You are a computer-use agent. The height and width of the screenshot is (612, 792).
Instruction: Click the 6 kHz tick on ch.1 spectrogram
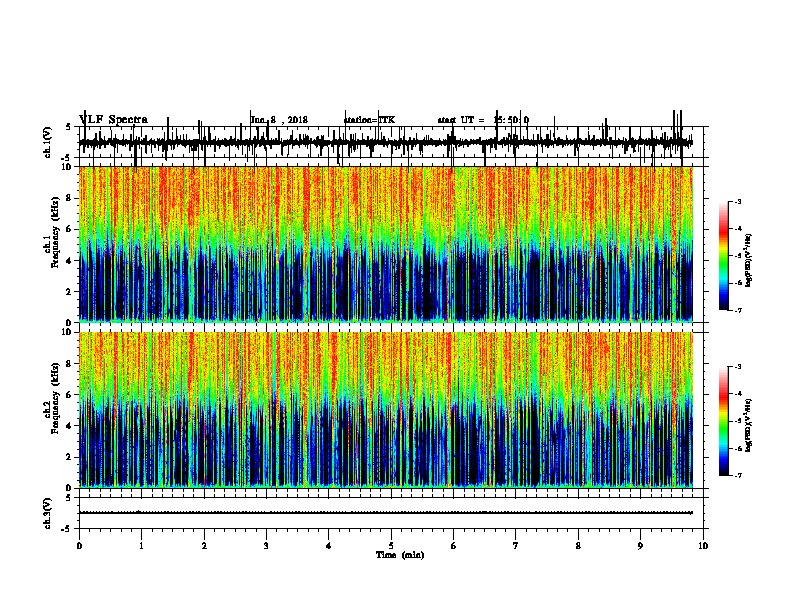tap(70, 230)
